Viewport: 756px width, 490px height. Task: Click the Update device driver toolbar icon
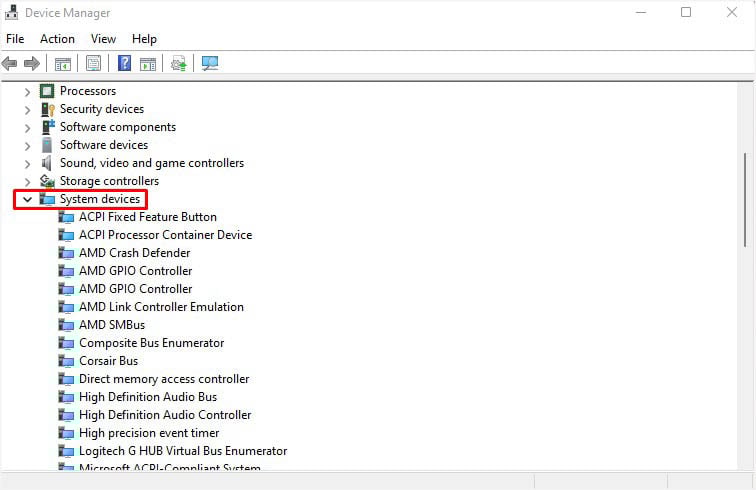[179, 63]
